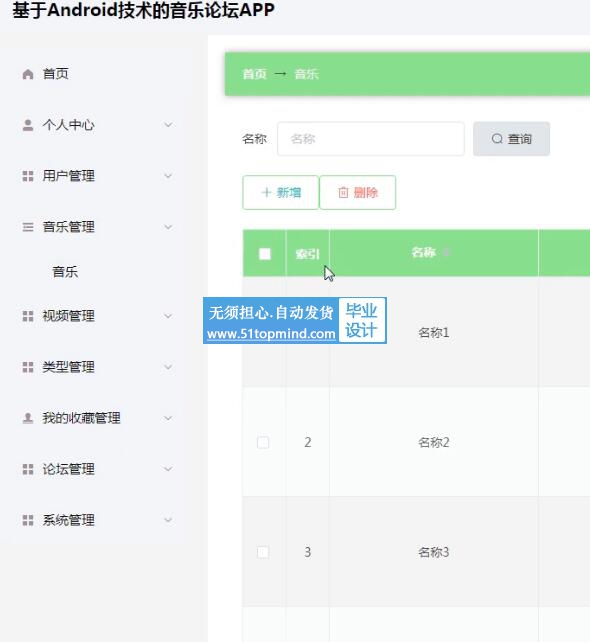The width and height of the screenshot is (590, 642).
Task: Click the grid icon beside 视频管理
Action: tap(28, 316)
